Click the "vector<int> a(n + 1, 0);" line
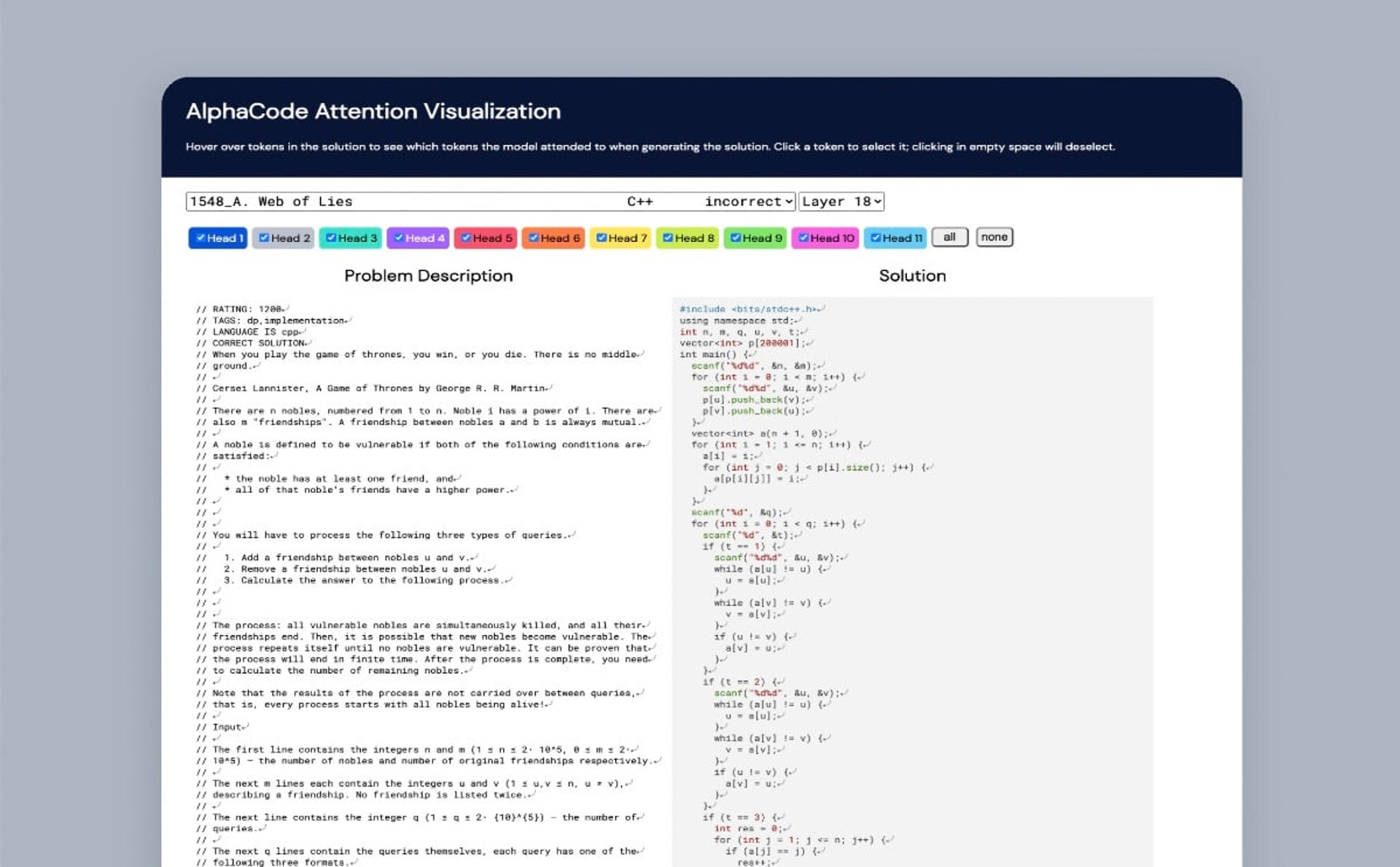 761,434
